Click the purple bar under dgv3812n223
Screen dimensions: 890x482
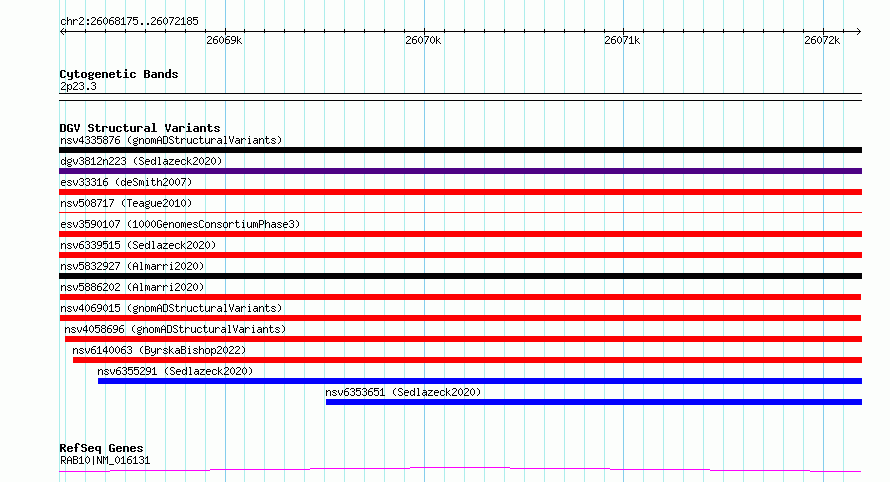tap(460, 171)
